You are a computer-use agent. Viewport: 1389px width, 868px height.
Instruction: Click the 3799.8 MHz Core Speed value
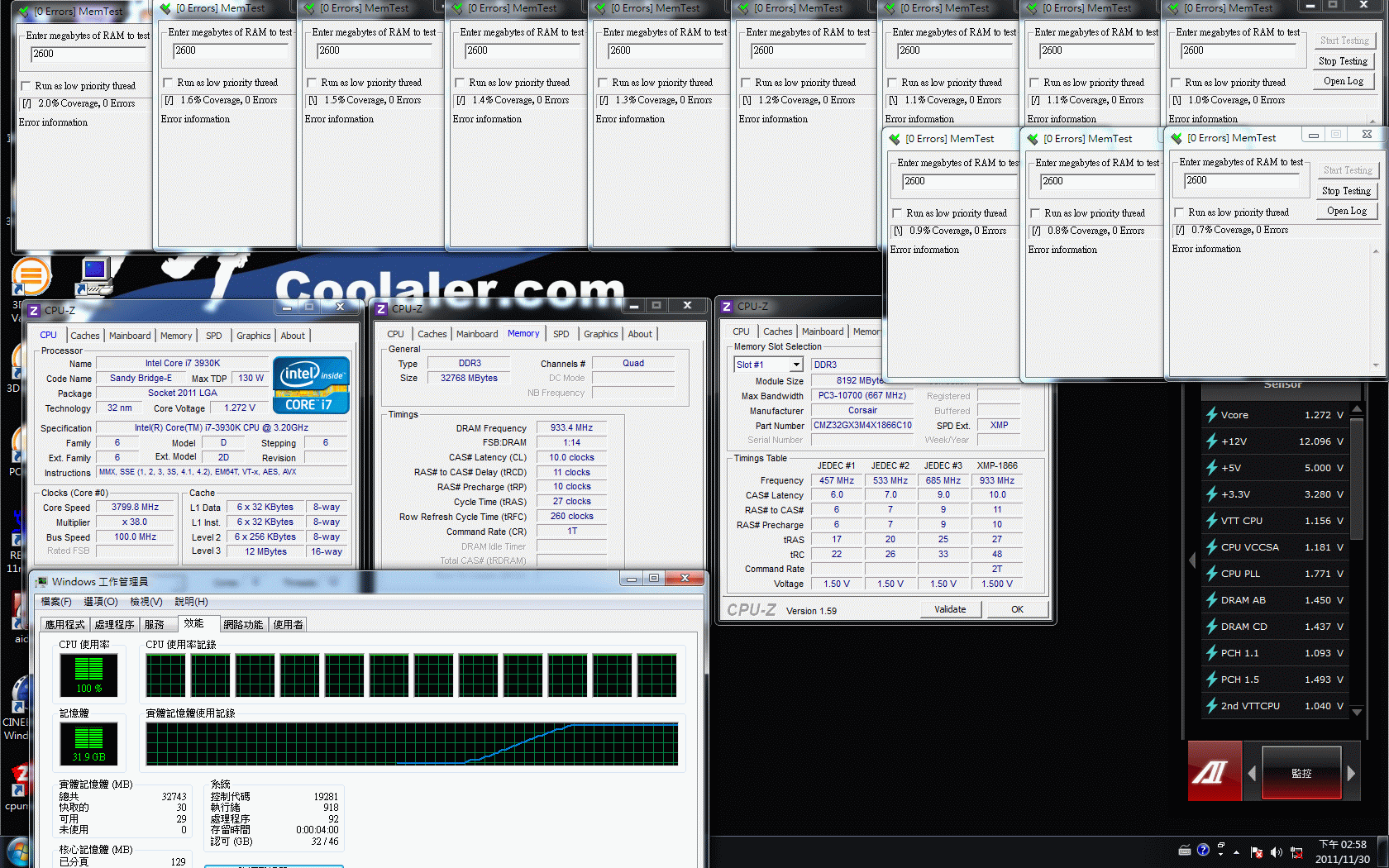pyautogui.click(x=135, y=508)
